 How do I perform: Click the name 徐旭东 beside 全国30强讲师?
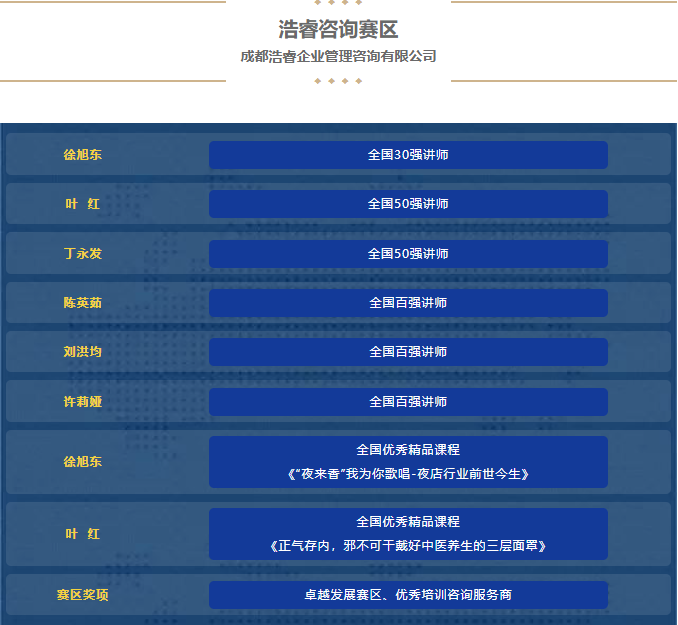pos(83,154)
